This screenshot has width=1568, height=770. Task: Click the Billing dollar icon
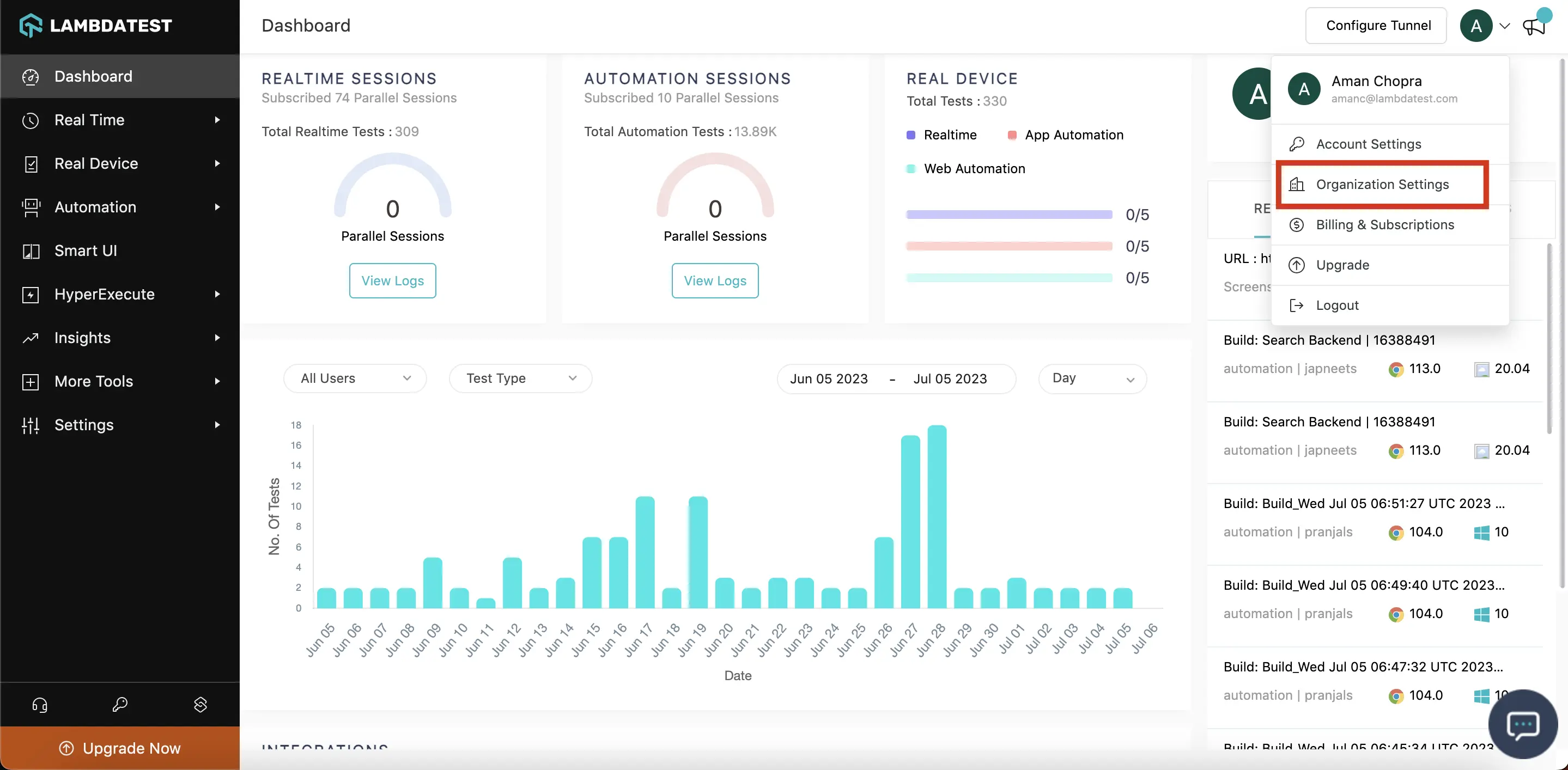[1297, 225]
